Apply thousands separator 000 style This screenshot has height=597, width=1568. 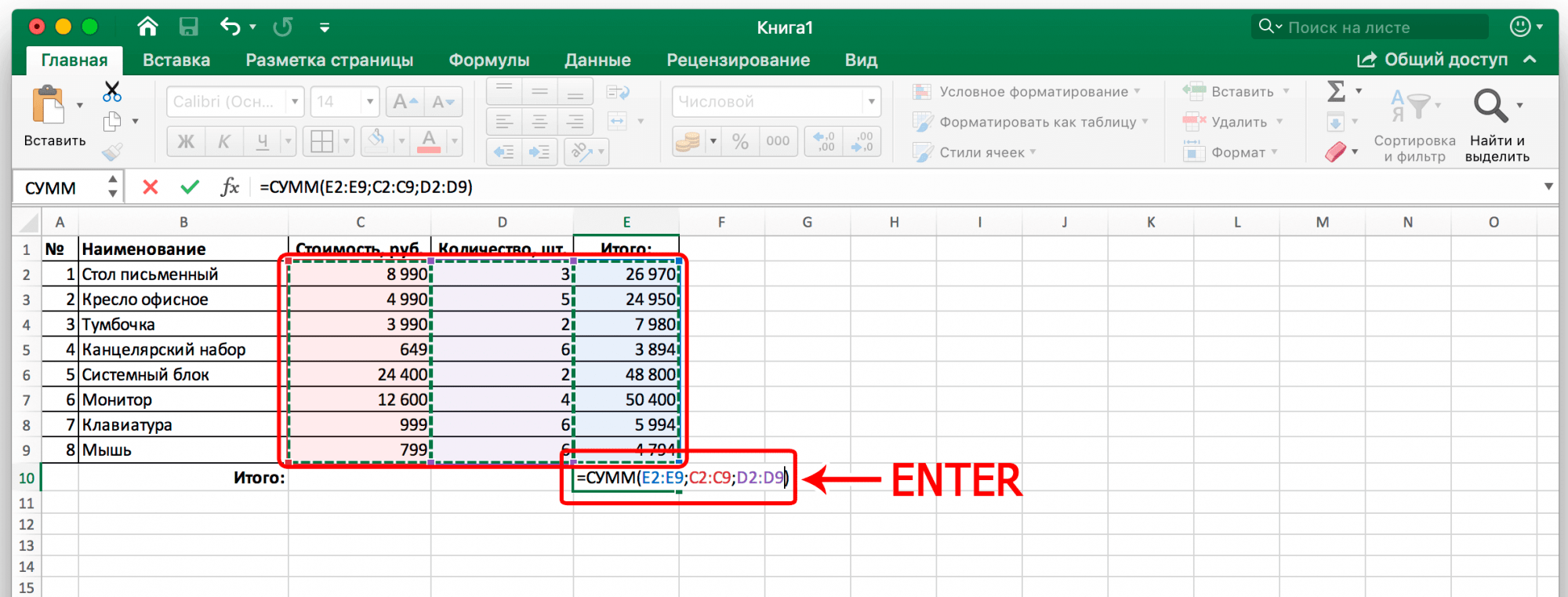778,141
